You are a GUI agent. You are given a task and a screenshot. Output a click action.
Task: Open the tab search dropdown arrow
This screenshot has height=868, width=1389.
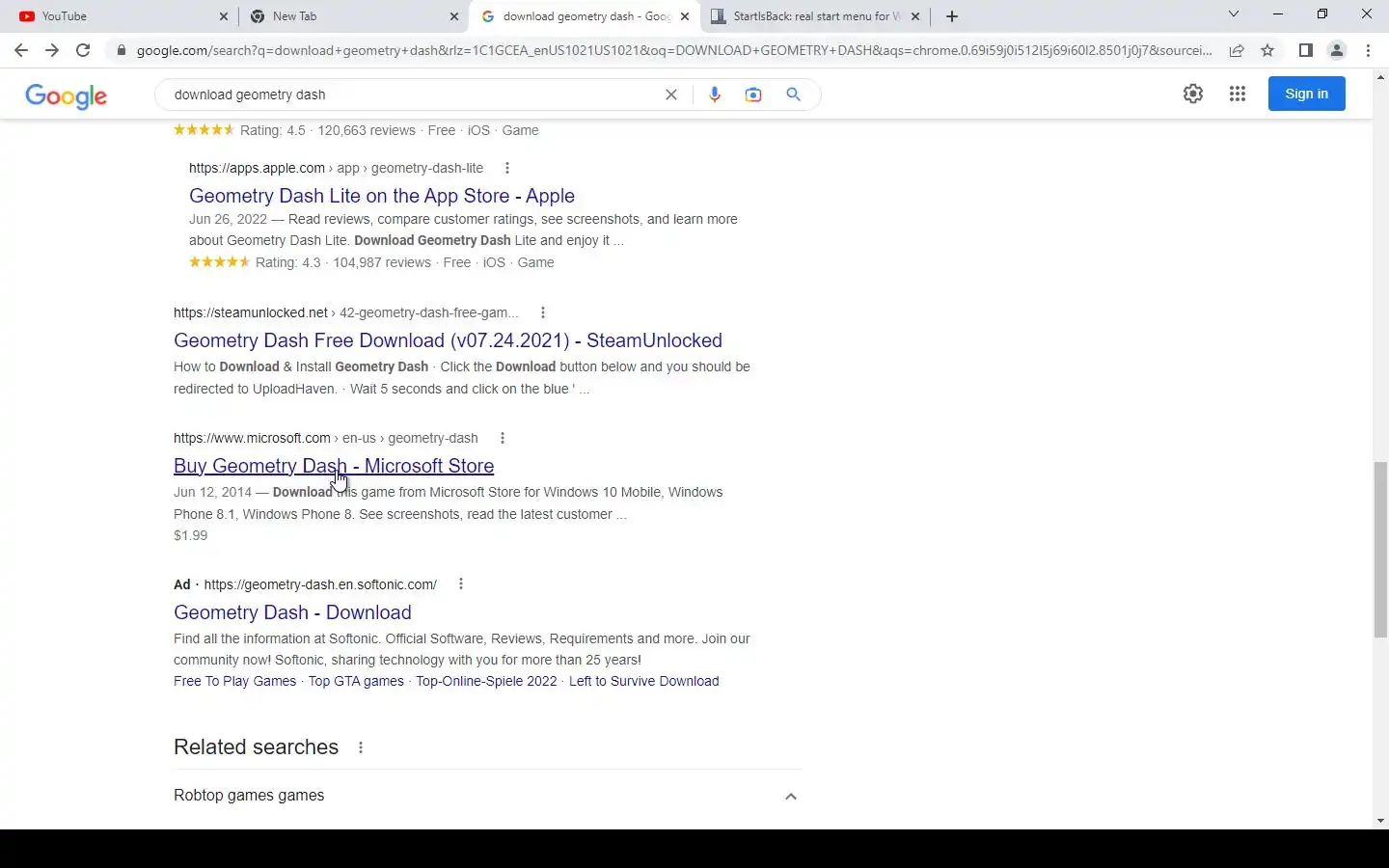pos(1233,14)
